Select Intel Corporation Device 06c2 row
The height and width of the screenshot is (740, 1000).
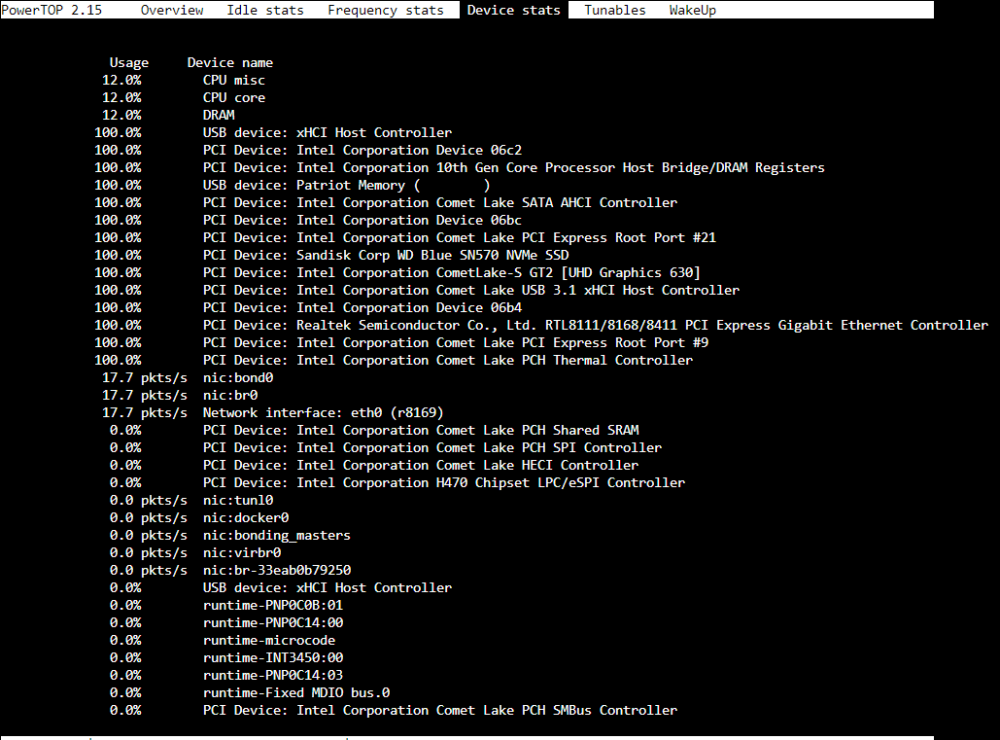click(x=308, y=150)
